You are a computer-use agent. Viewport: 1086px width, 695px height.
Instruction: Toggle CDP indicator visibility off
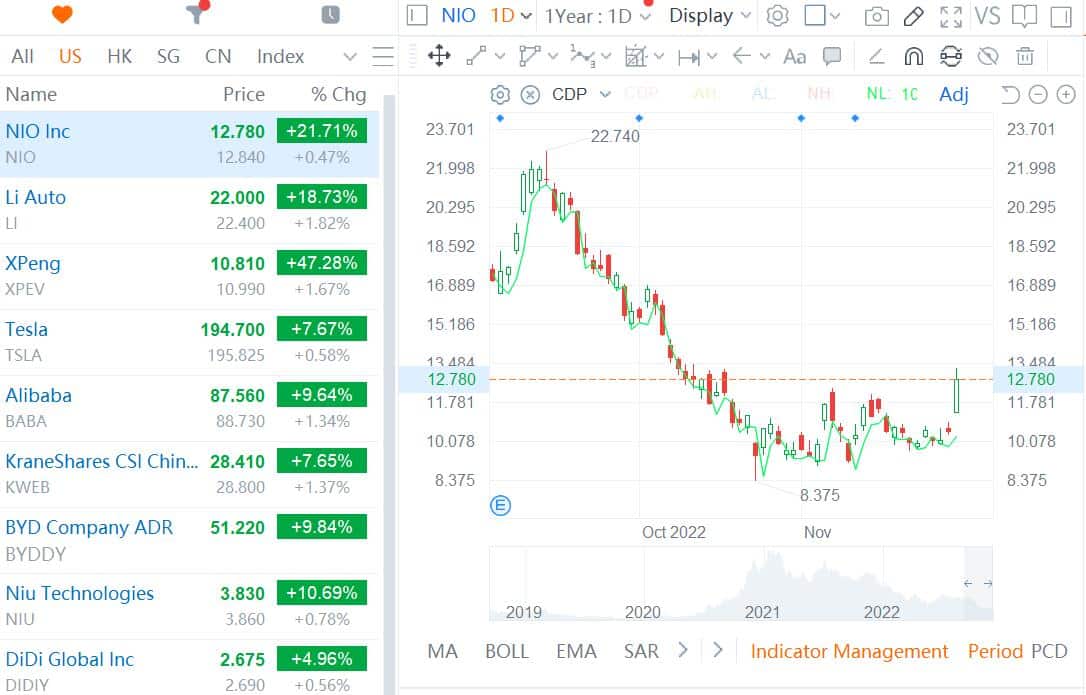529,94
